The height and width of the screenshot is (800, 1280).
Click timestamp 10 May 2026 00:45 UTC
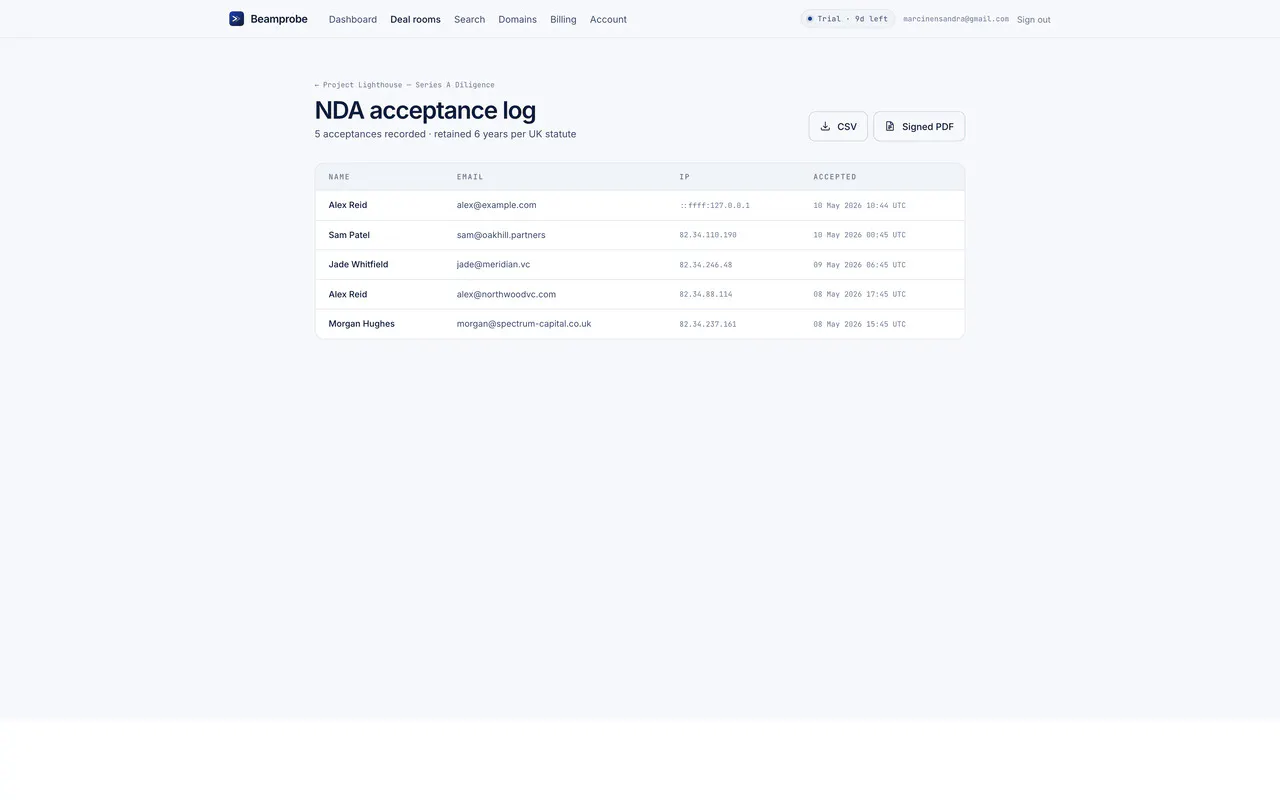[859, 235]
